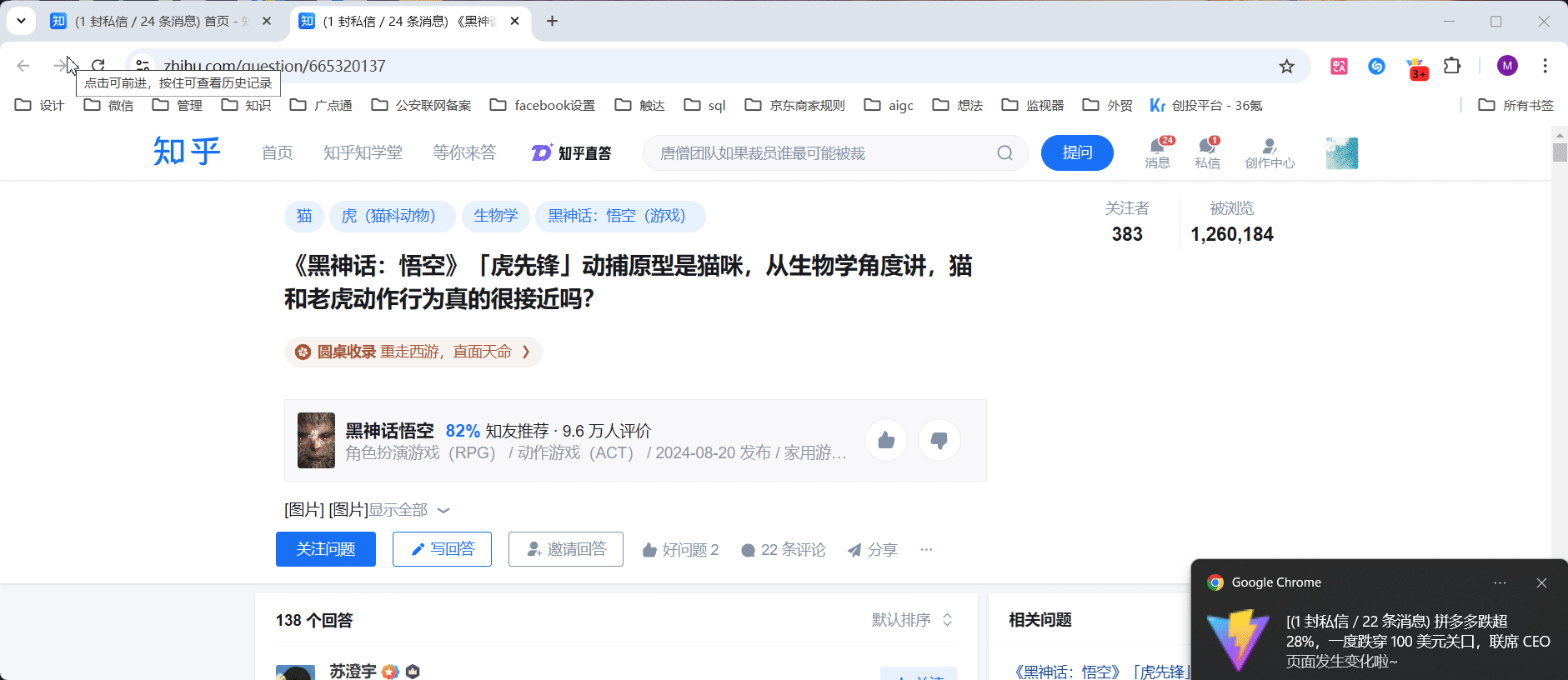
Task: Open the Chrome profile avatar M
Action: click(1507, 66)
